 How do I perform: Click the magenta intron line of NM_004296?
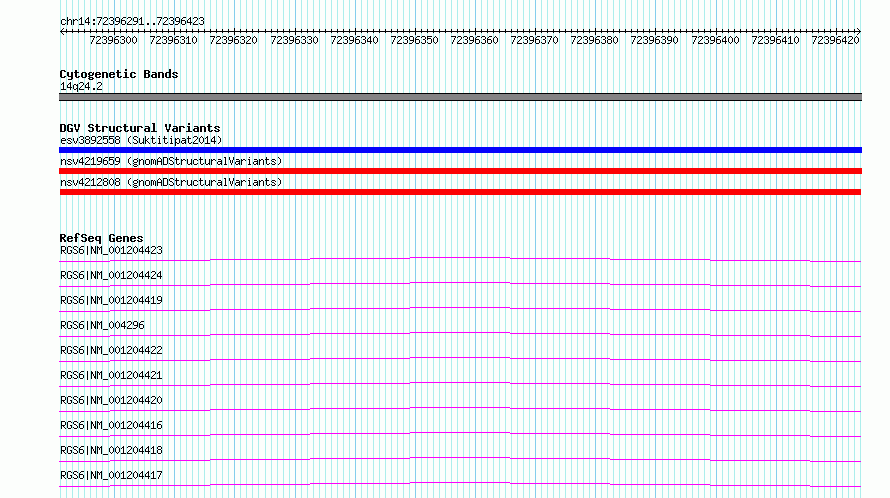click(460, 333)
